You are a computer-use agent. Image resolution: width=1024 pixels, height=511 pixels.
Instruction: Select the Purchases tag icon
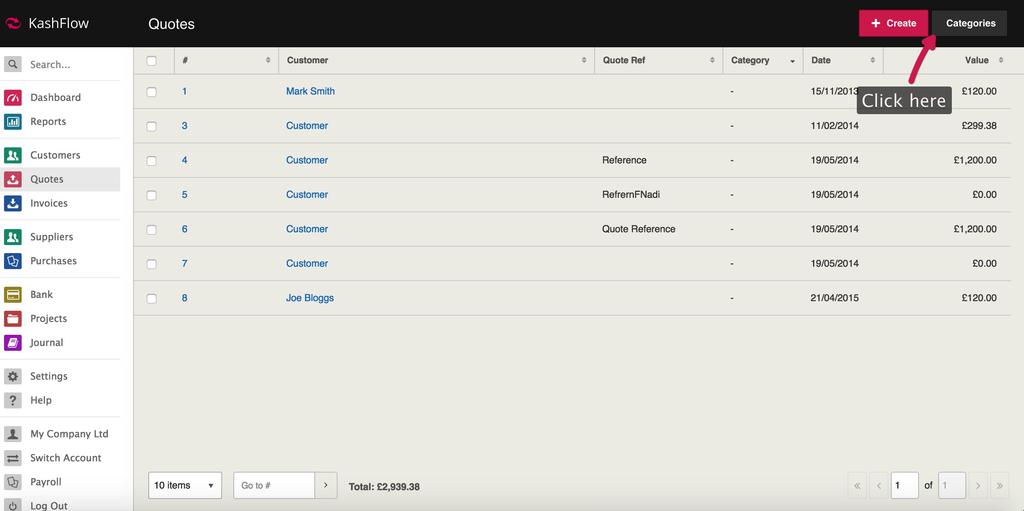[x=13, y=261]
